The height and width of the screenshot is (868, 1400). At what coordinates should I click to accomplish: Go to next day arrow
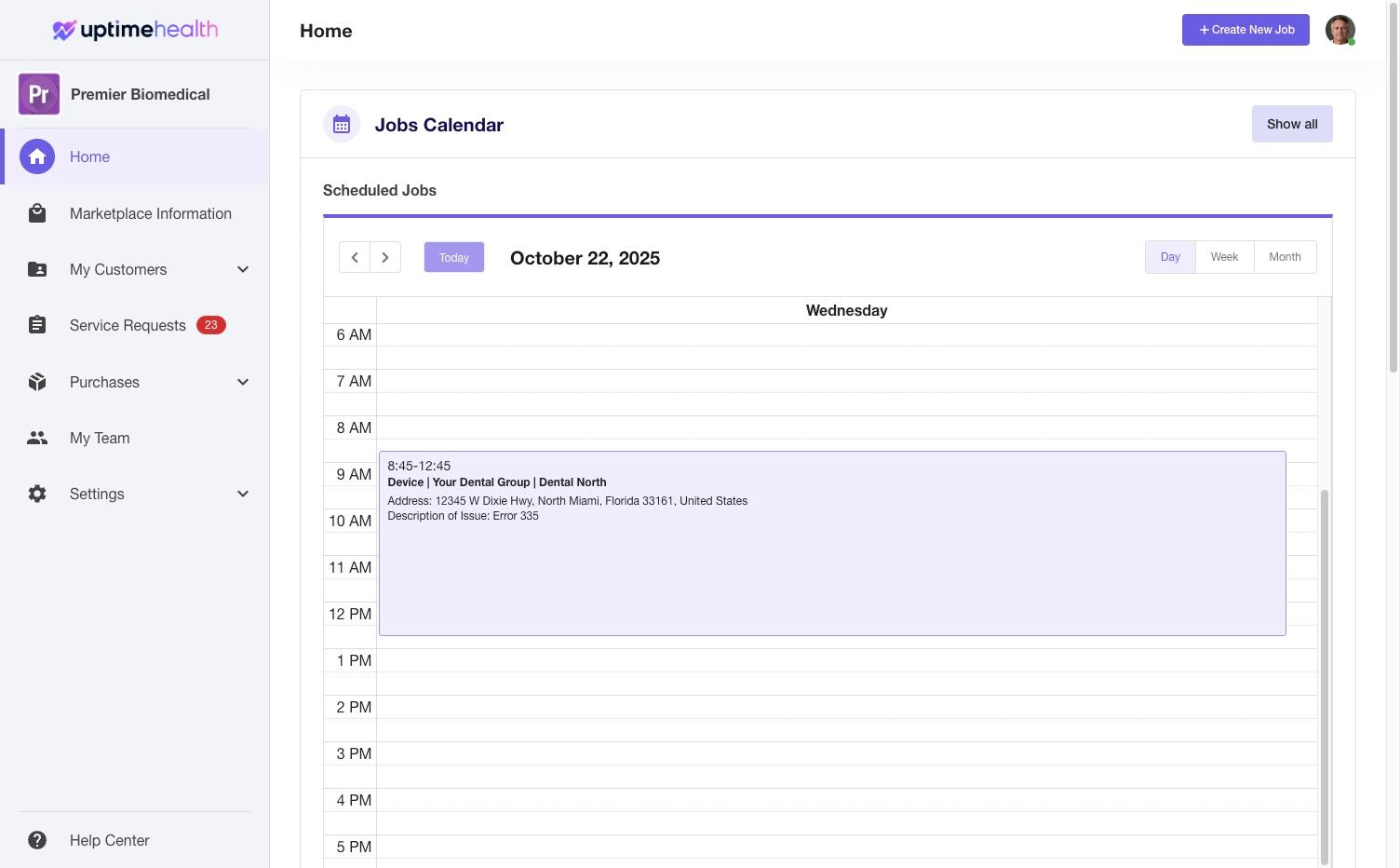[x=385, y=257]
